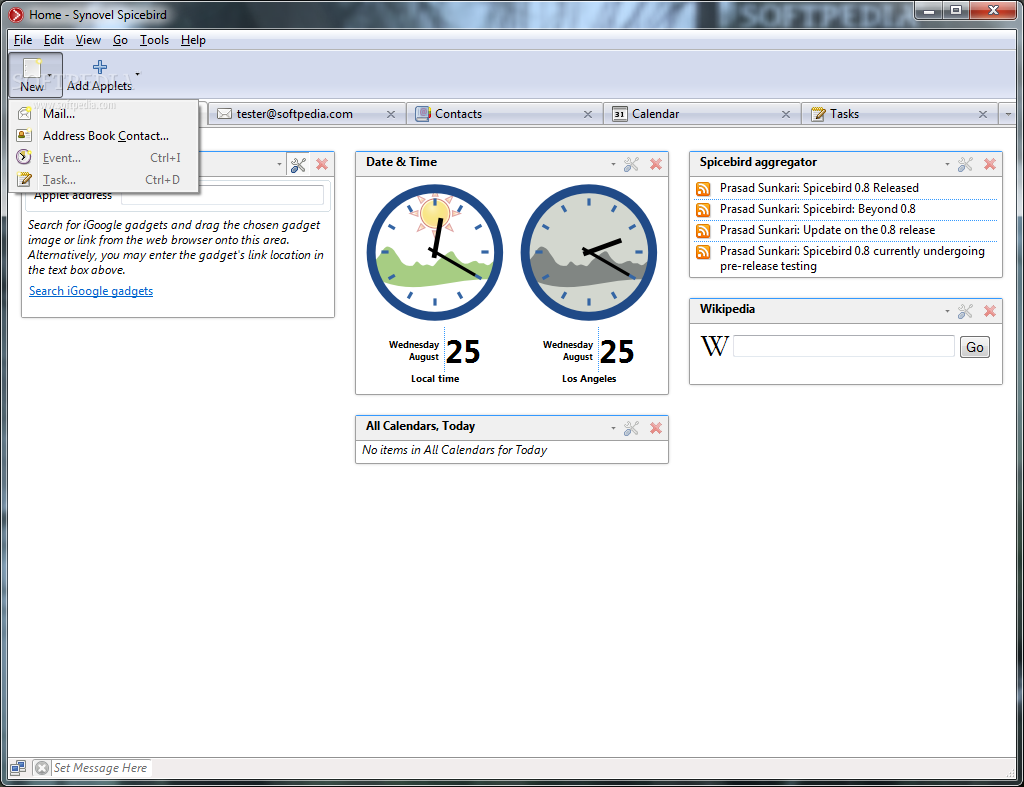The image size is (1024, 787).
Task: Click the Applet address text field
Action: coord(222,195)
